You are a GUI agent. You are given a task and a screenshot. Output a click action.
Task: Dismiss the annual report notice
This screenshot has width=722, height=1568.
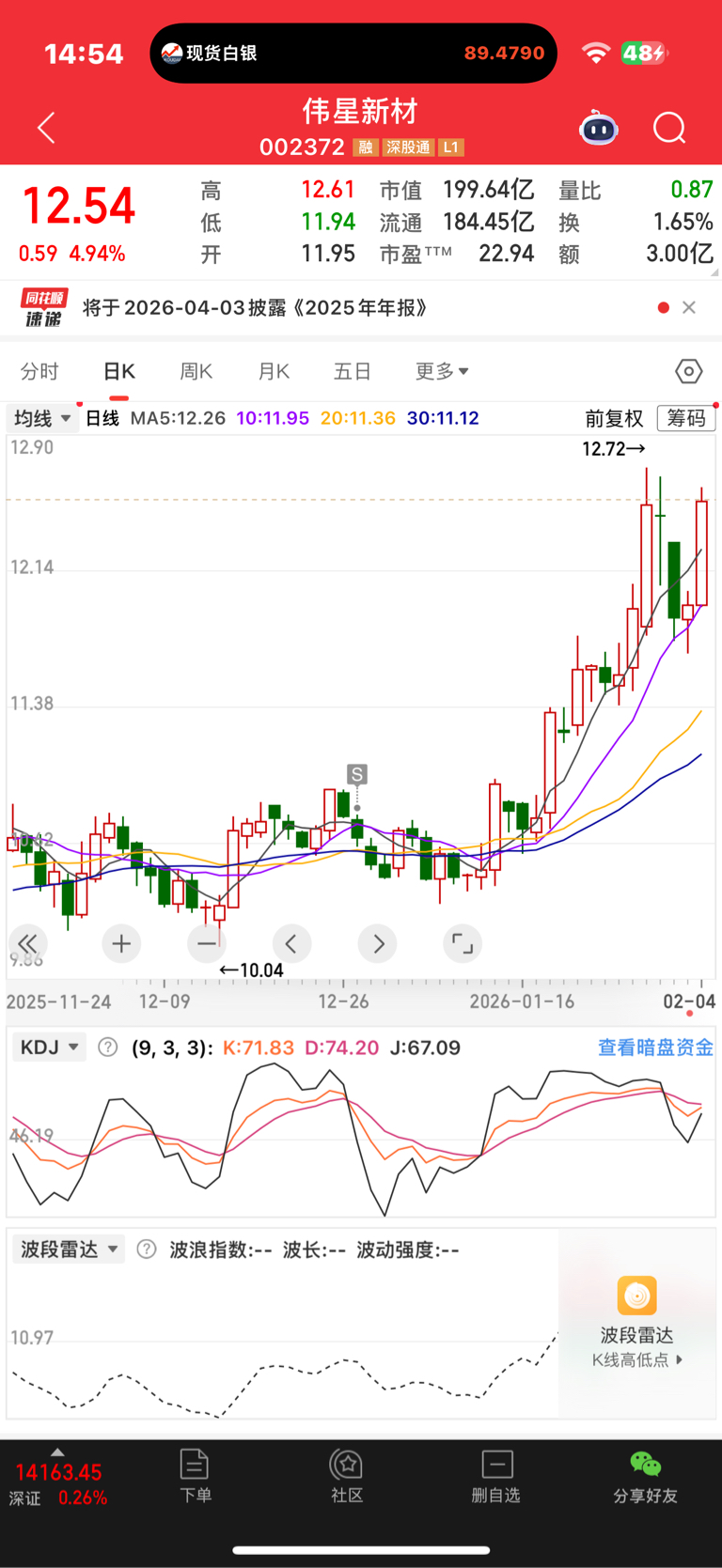pos(689,307)
